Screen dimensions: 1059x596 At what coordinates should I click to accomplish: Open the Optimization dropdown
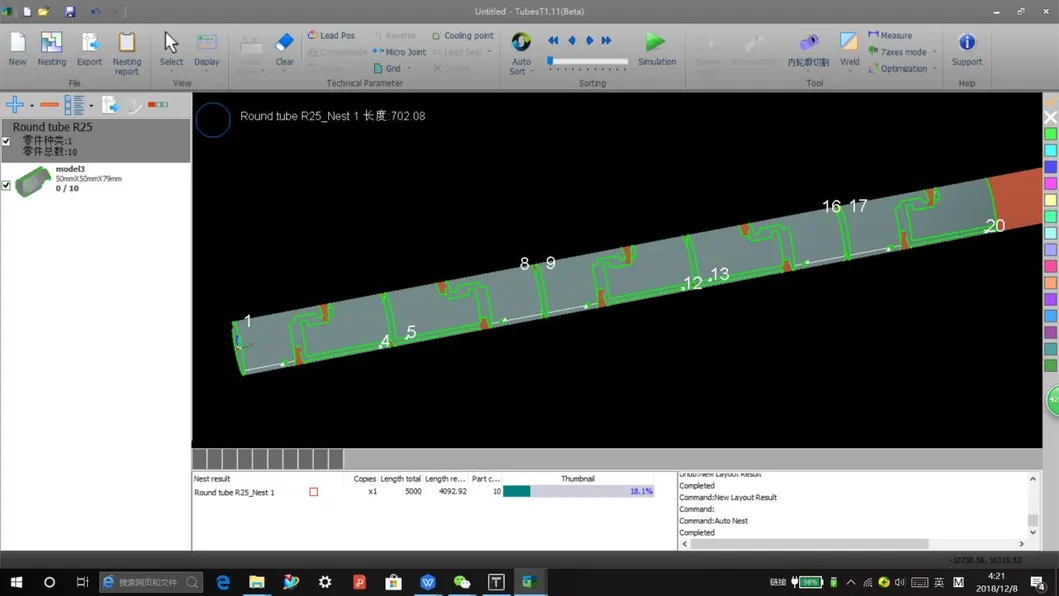coord(934,69)
